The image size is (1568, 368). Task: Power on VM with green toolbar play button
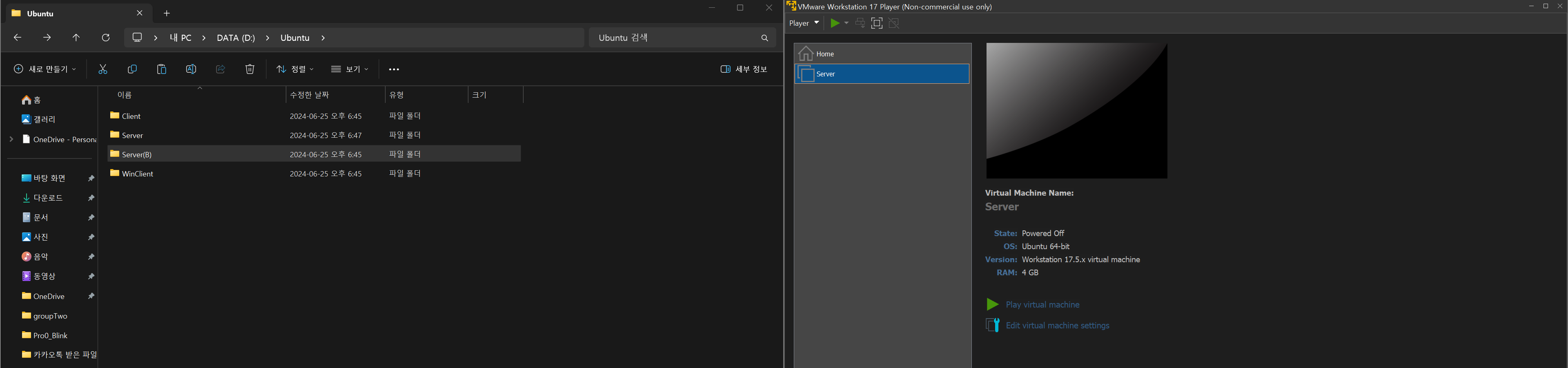(x=835, y=23)
